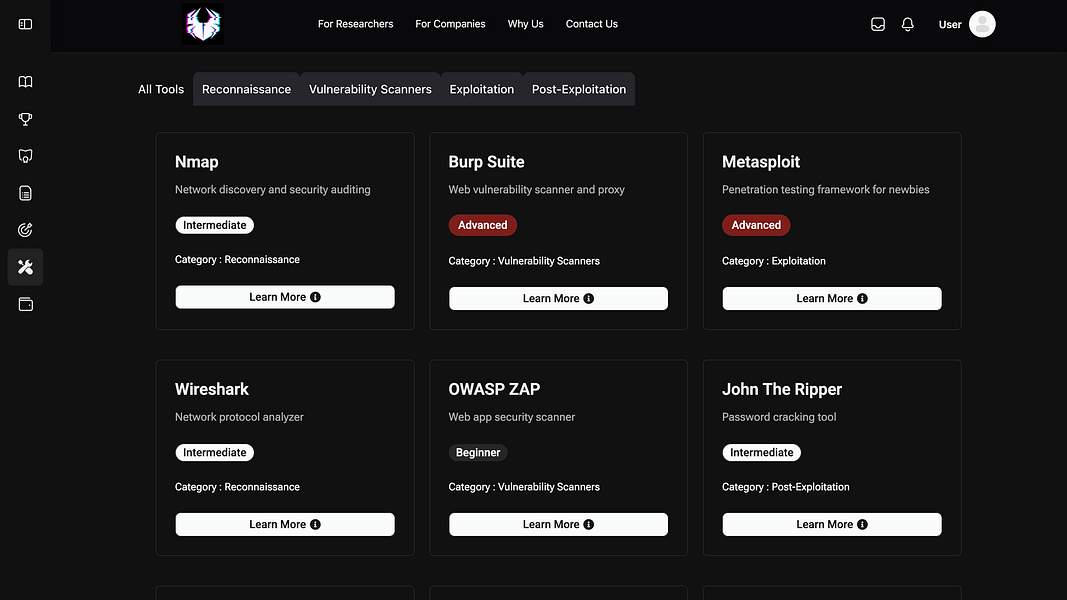Image resolution: width=1067 pixels, height=600 pixels.
Task: Click 'Password cracking tool' description
Action: [x=779, y=417]
